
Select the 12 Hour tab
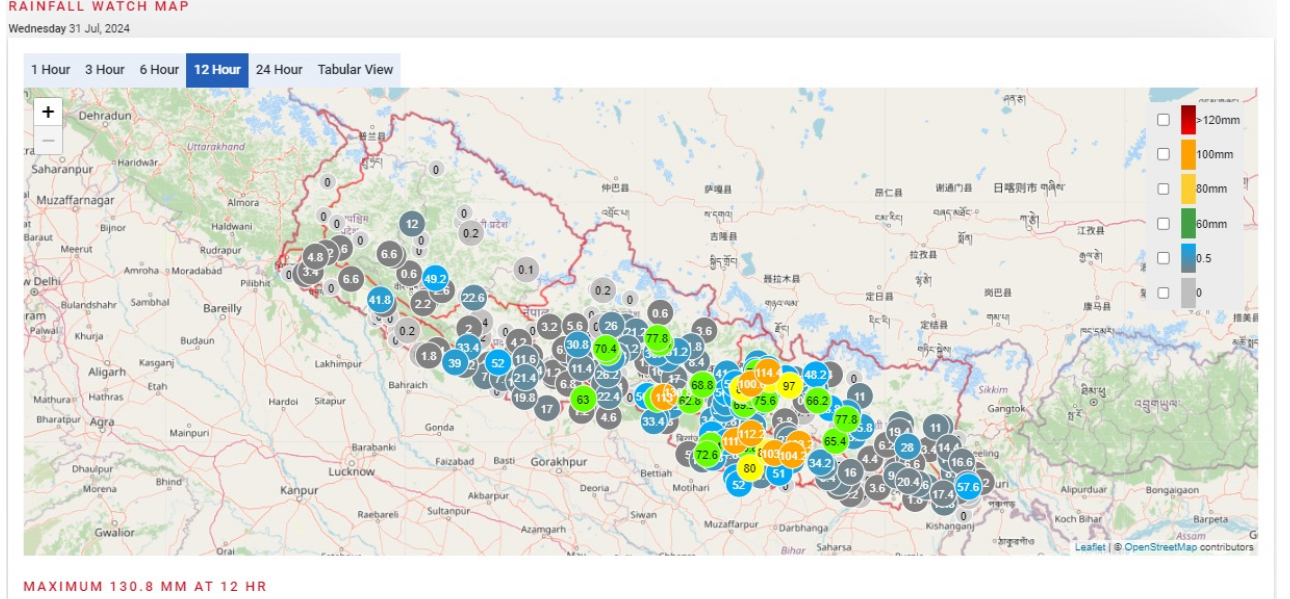click(x=217, y=70)
